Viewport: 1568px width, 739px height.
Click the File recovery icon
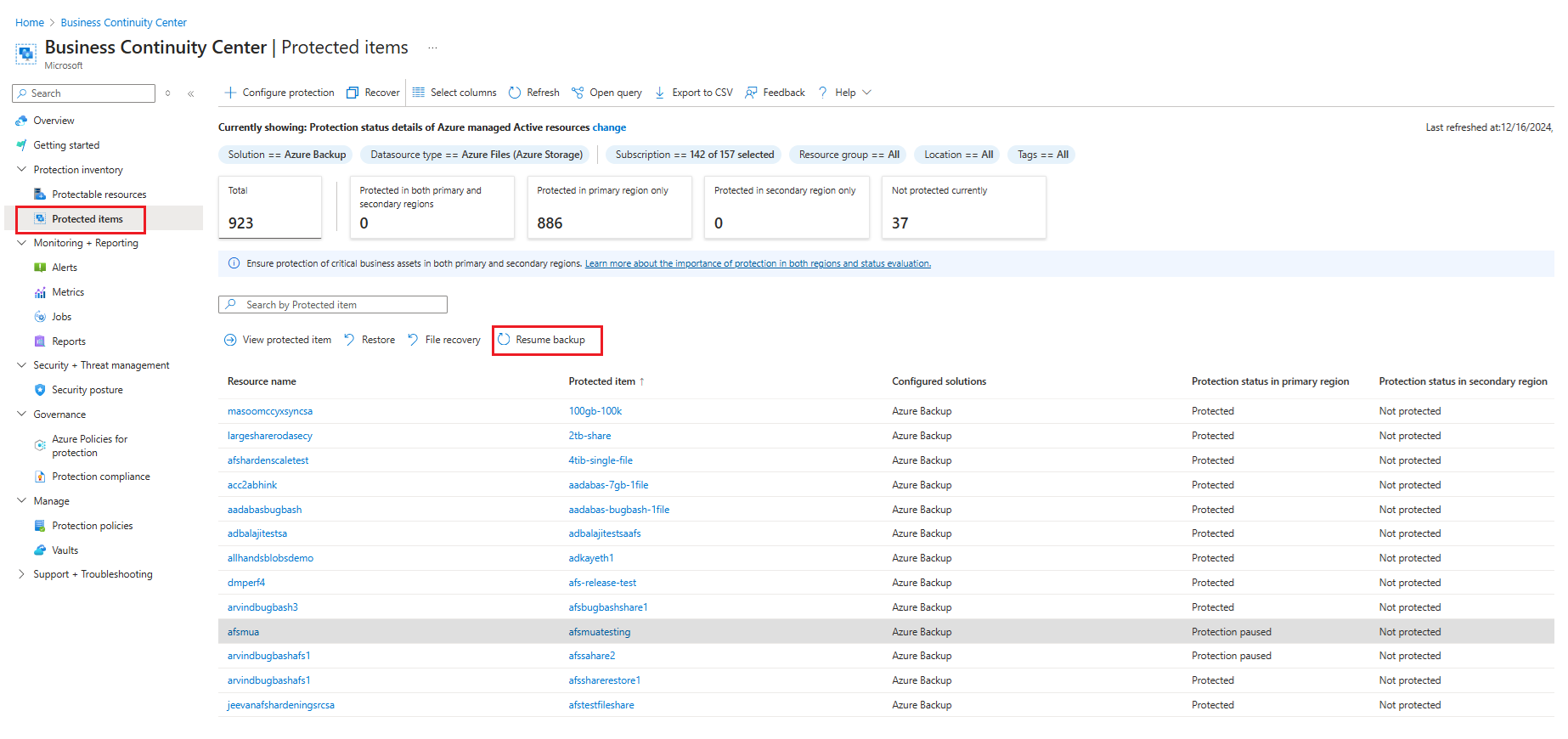413,340
